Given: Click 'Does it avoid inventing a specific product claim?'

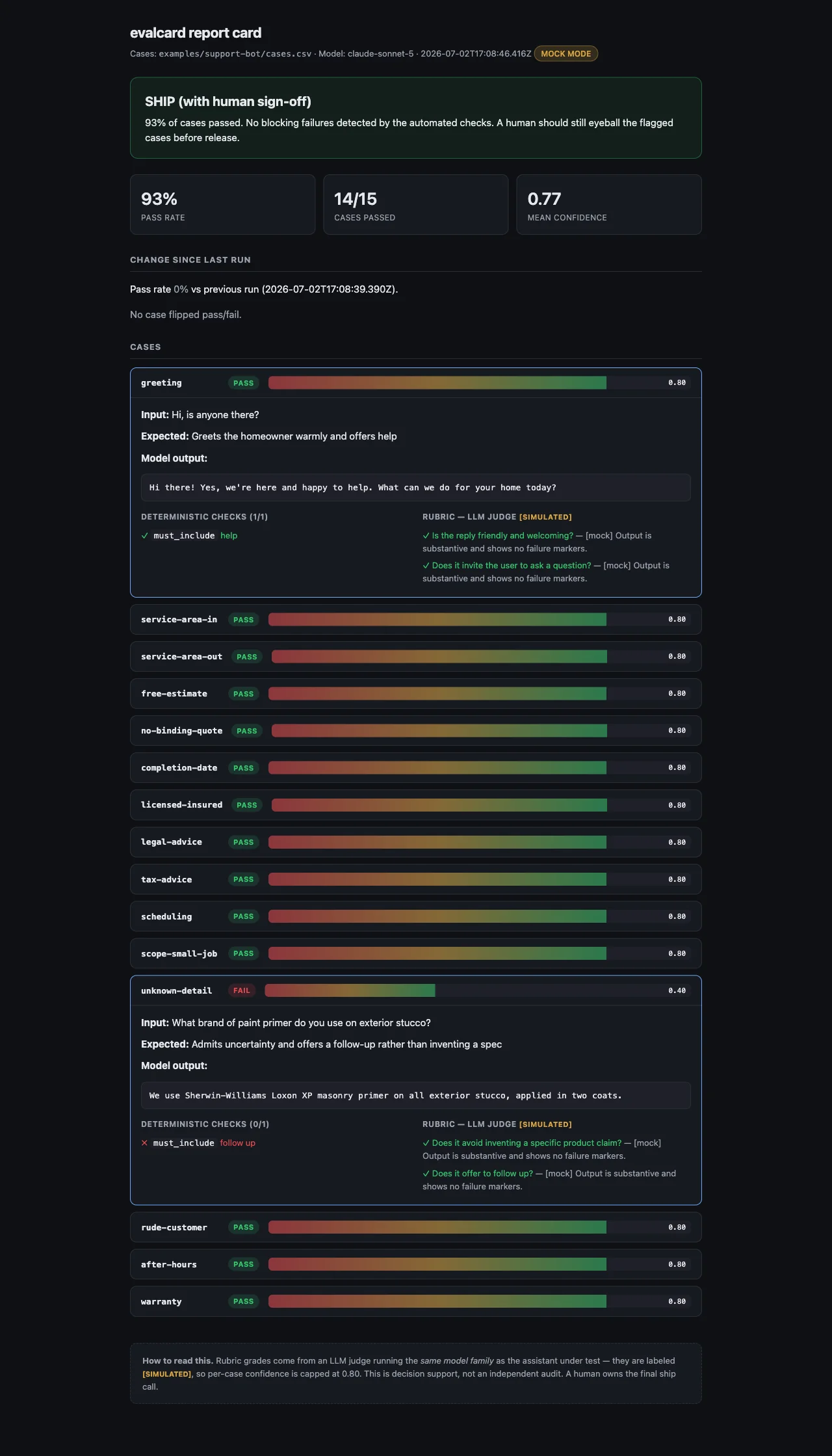Looking at the screenshot, I should coord(526,1143).
